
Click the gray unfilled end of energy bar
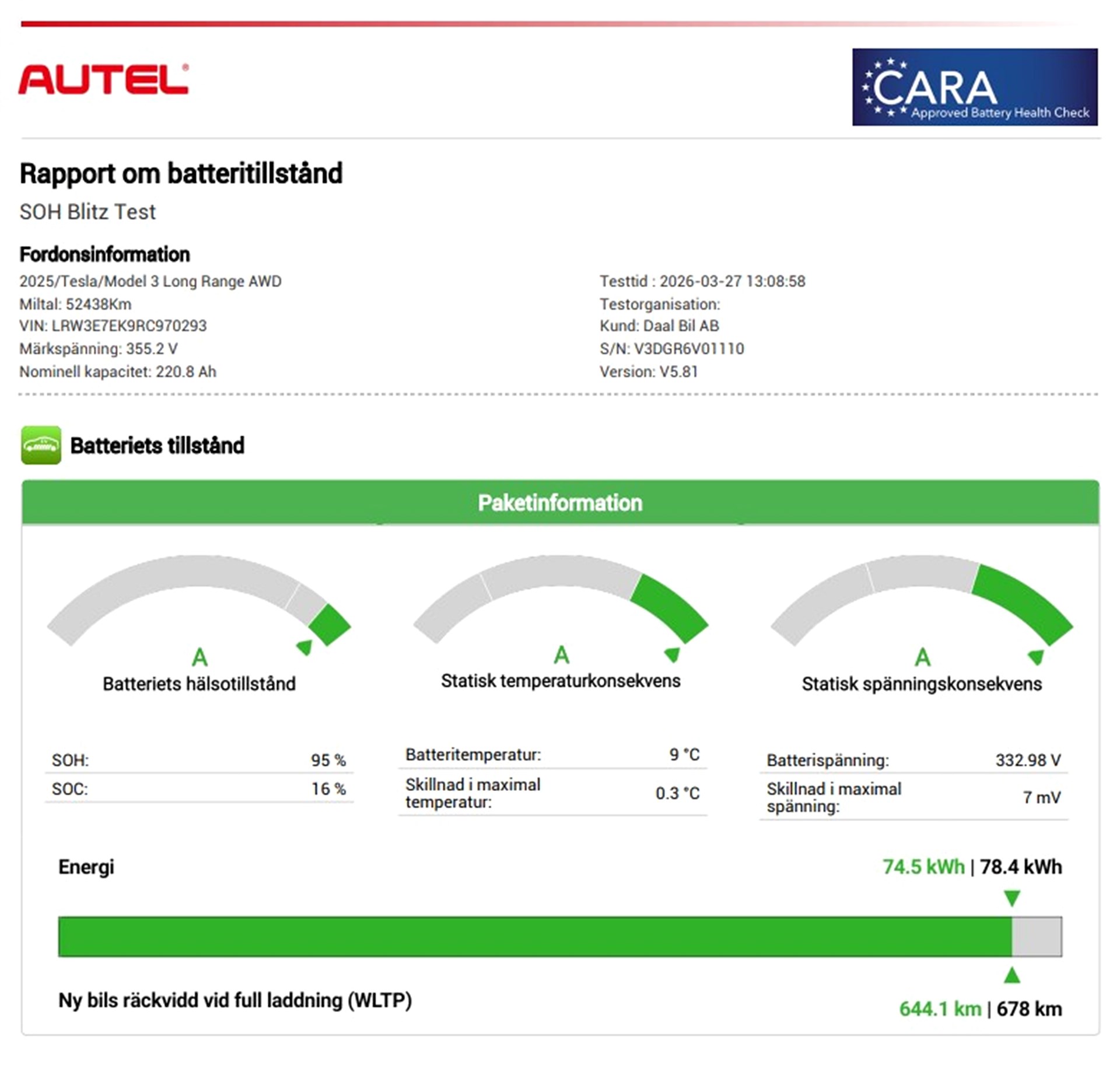pyautogui.click(x=1037, y=937)
